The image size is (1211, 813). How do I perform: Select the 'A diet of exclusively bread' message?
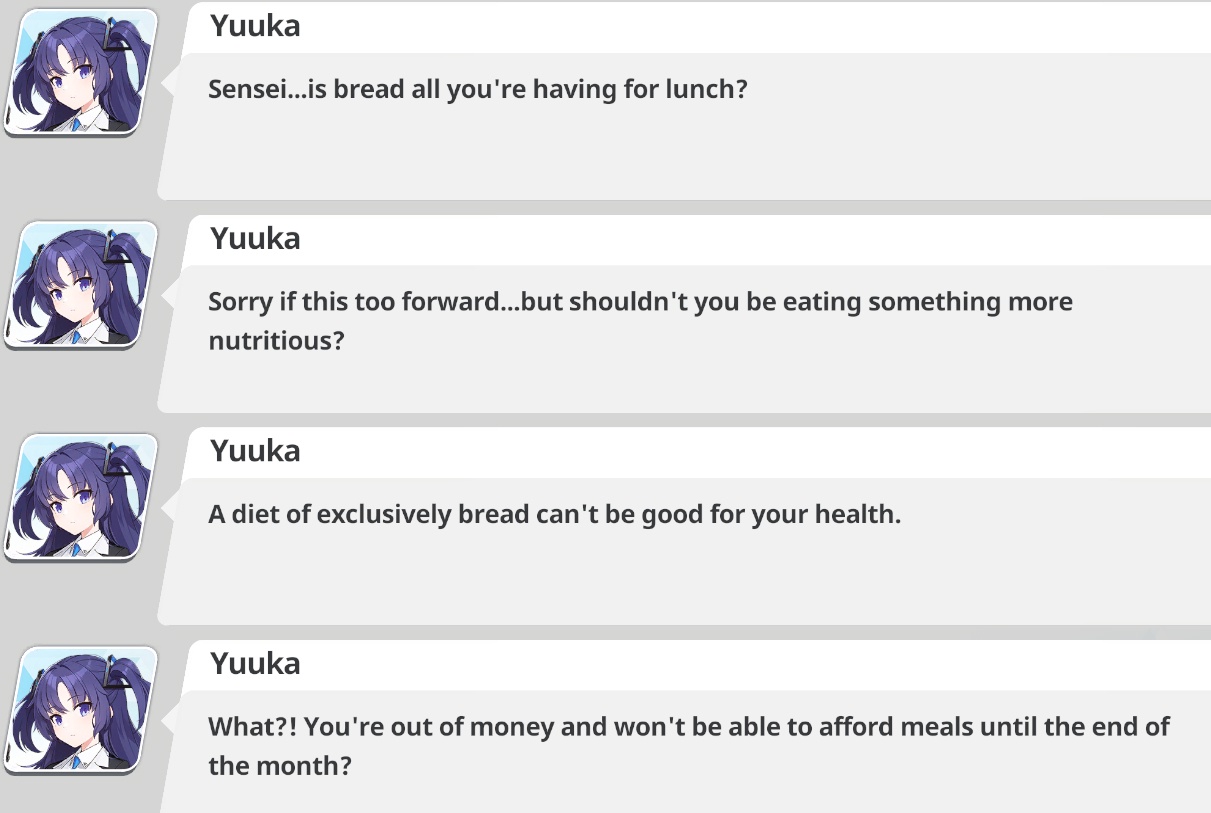555,515
